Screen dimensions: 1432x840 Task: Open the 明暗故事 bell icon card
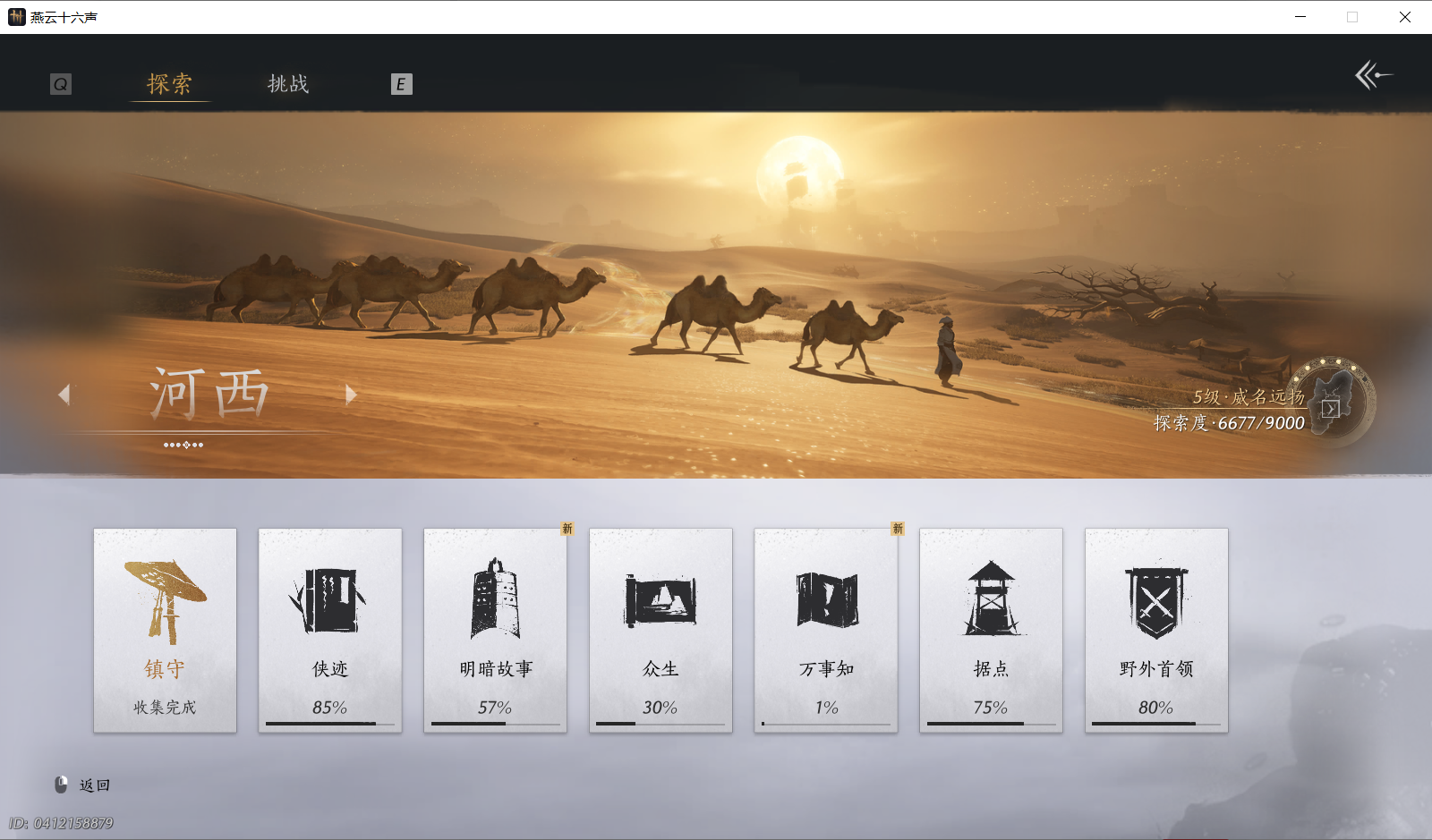pos(495,631)
